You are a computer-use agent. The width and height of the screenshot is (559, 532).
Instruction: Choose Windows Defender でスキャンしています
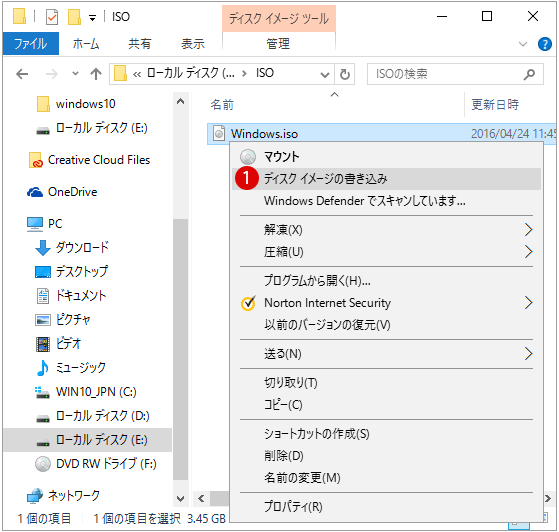(x=386, y=201)
